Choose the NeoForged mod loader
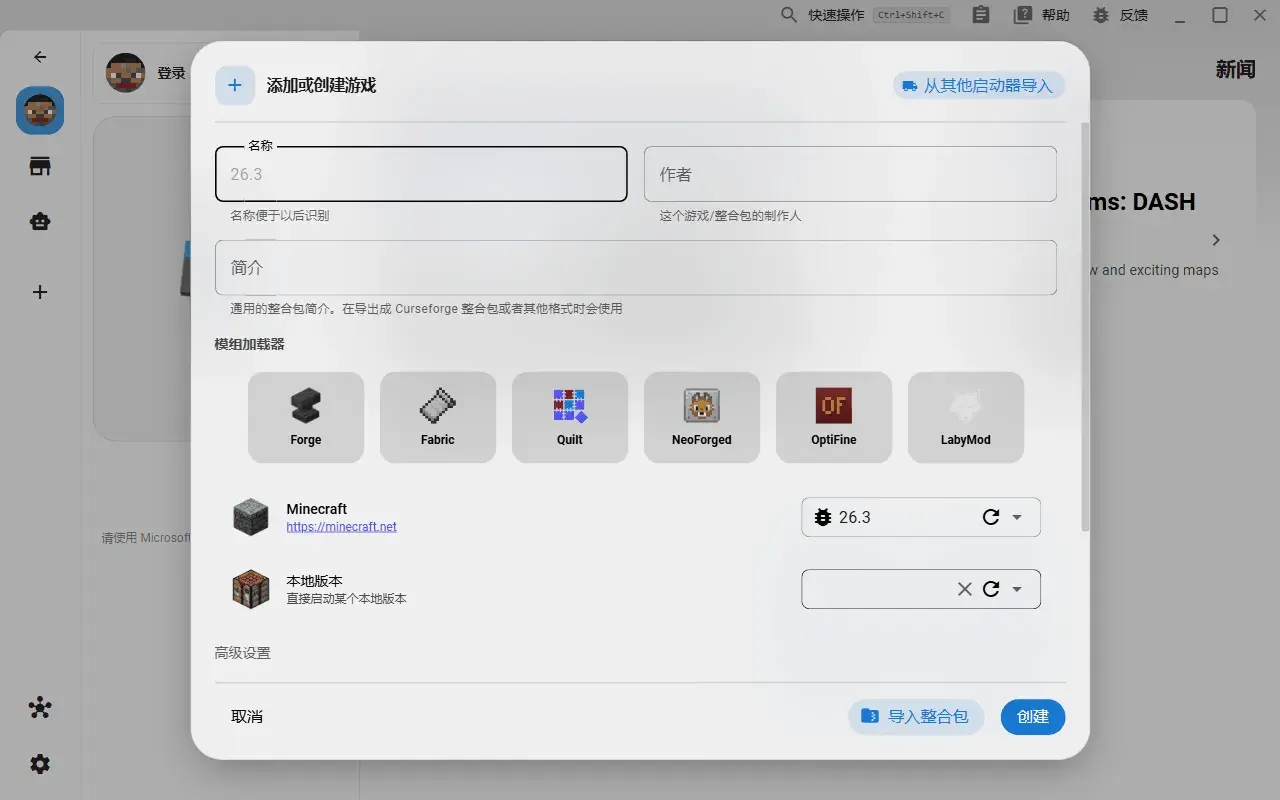Screen dimensions: 1280x800 pyautogui.click(x=702, y=417)
